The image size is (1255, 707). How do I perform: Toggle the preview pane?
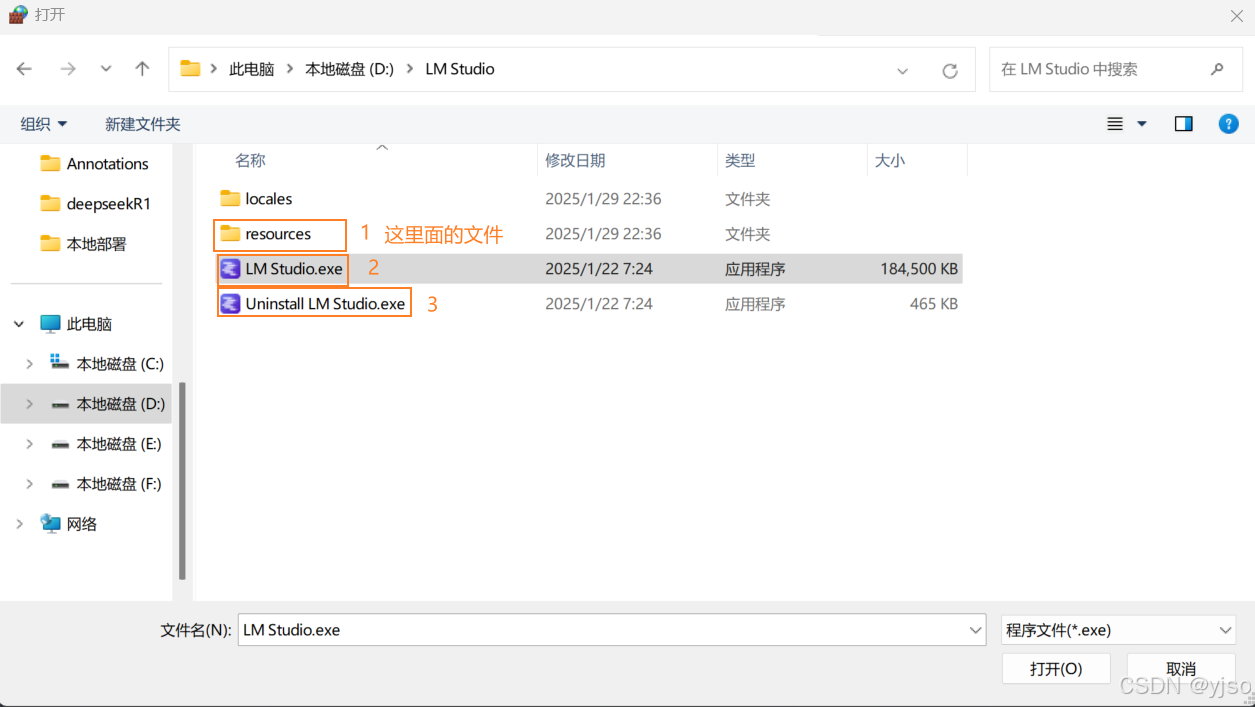pyautogui.click(x=1184, y=124)
